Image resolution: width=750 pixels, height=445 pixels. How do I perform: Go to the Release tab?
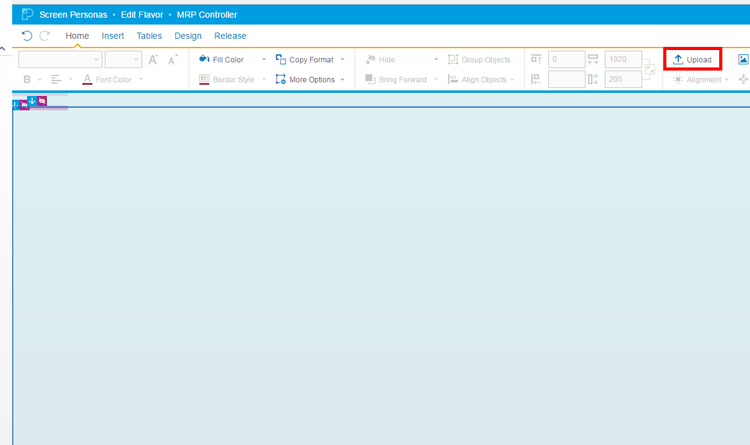point(230,36)
